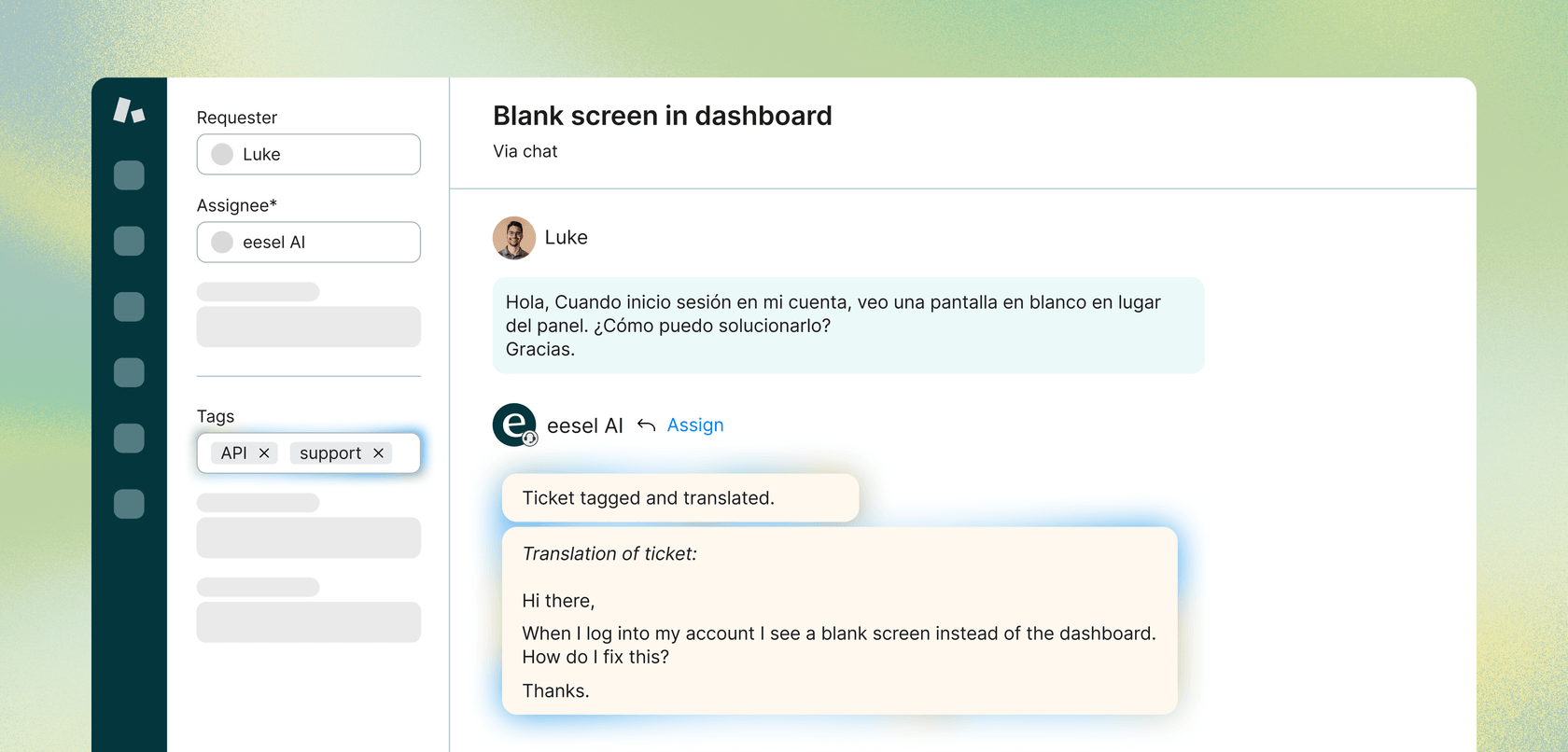Open the fourth square icon in the sidebar

129,372
